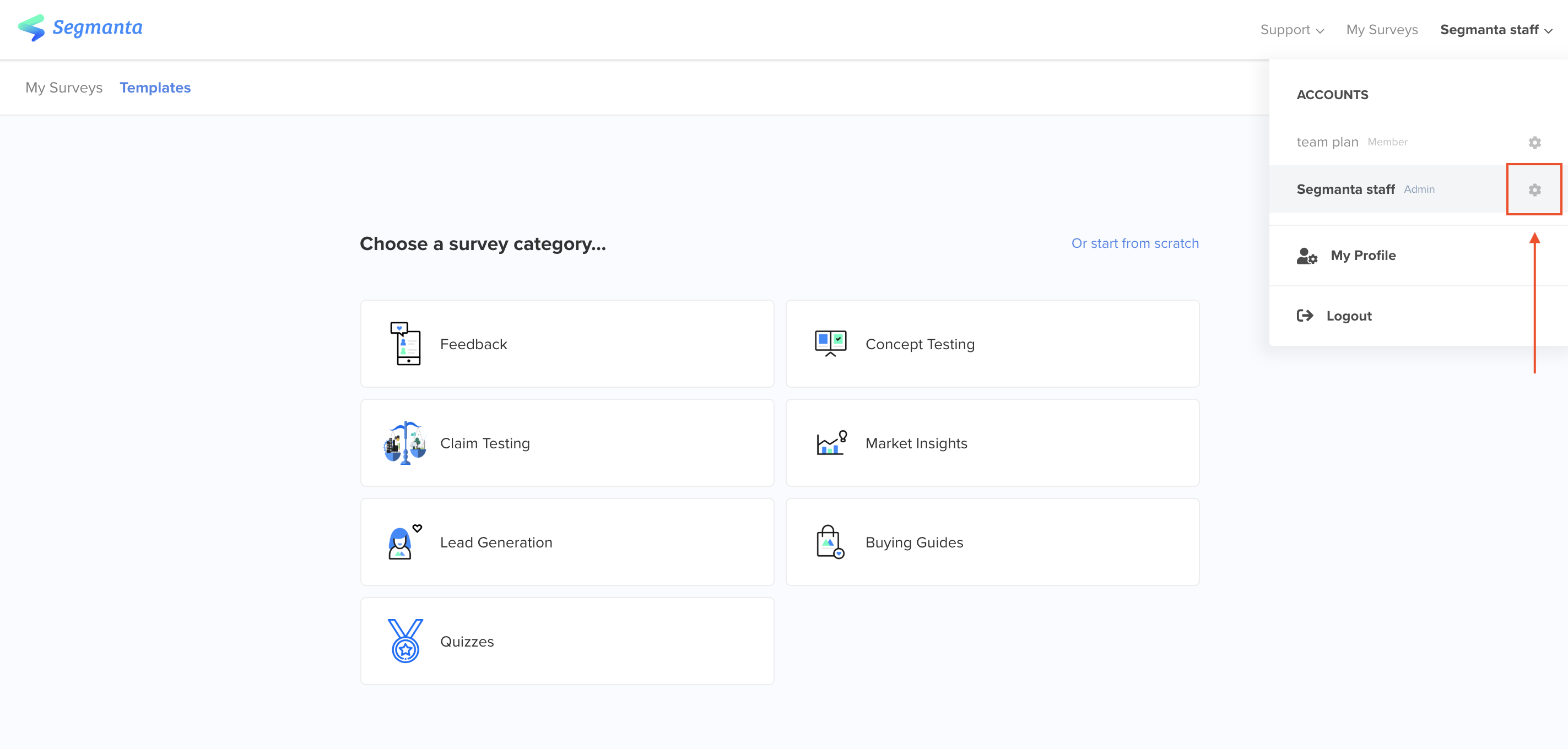Click the Concept Testing screen icon
Image resolution: width=1568 pixels, height=749 pixels.
831,344
